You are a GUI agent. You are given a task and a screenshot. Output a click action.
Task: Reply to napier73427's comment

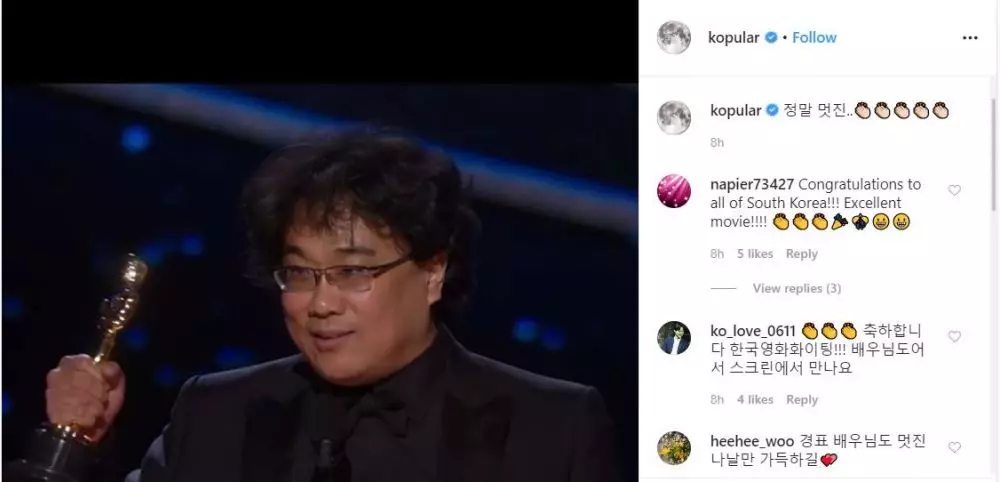point(802,254)
